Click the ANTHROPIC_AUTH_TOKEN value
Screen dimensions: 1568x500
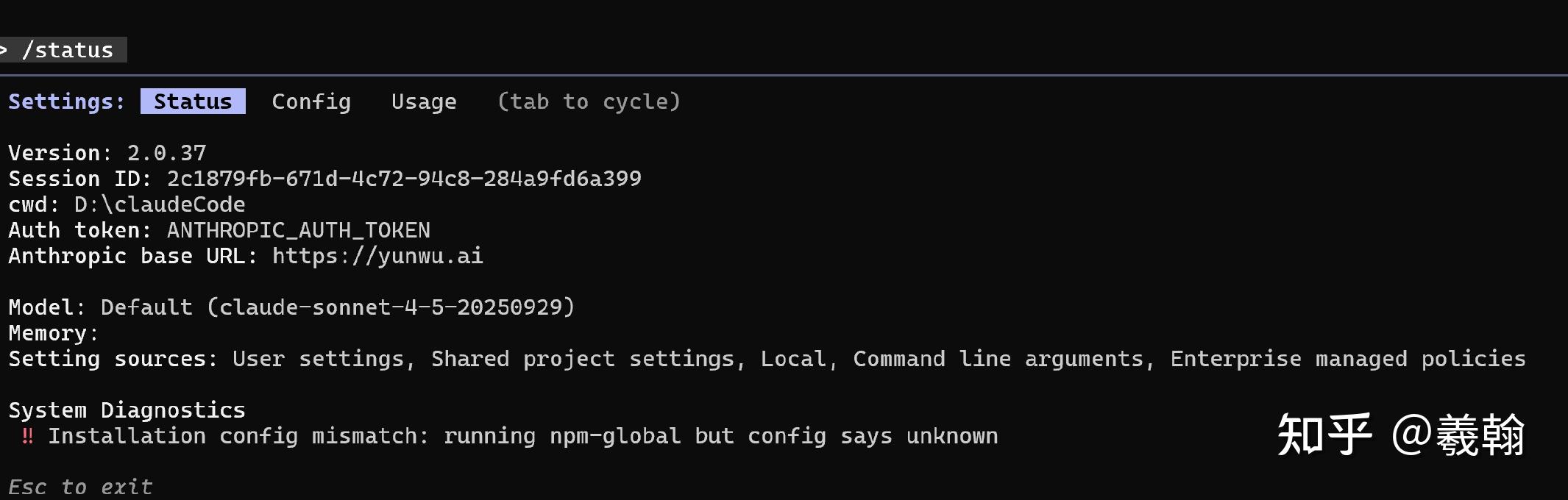[x=297, y=230]
